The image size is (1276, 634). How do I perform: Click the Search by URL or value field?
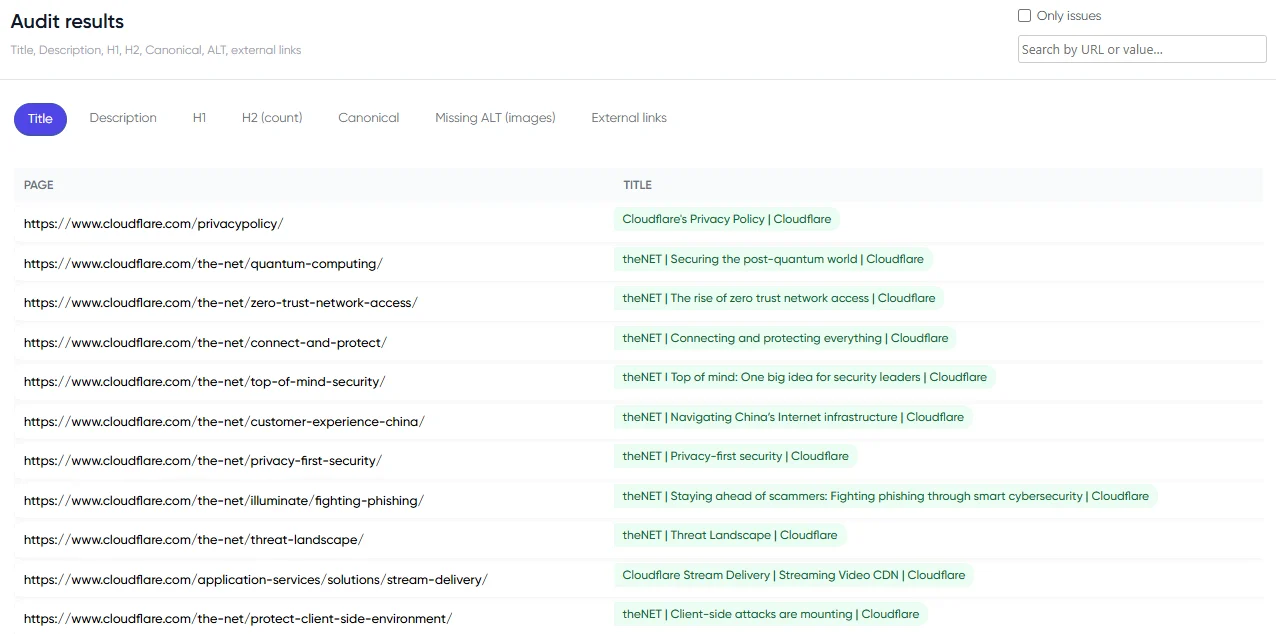pos(1141,49)
